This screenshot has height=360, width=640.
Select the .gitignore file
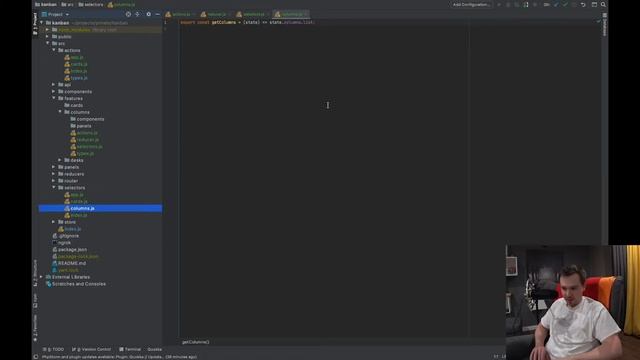(65, 236)
